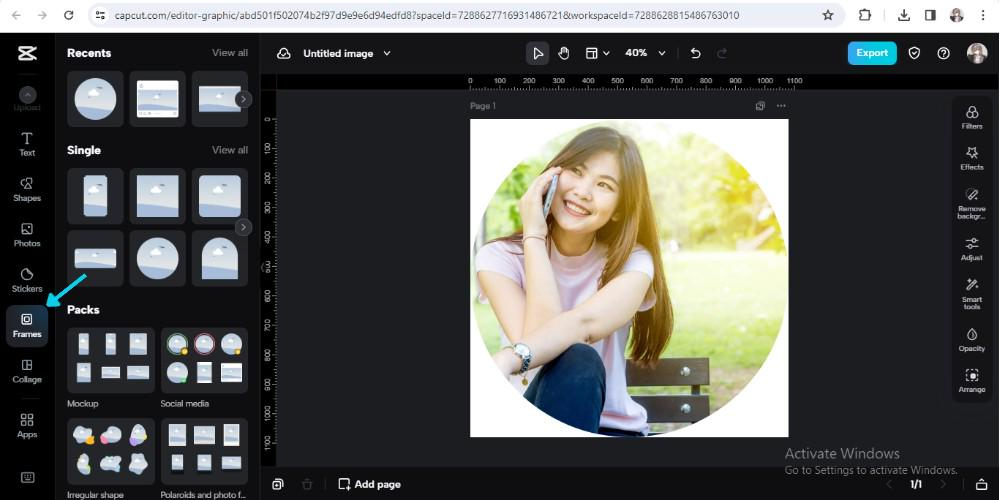Switch to the Text tab

coord(27,143)
